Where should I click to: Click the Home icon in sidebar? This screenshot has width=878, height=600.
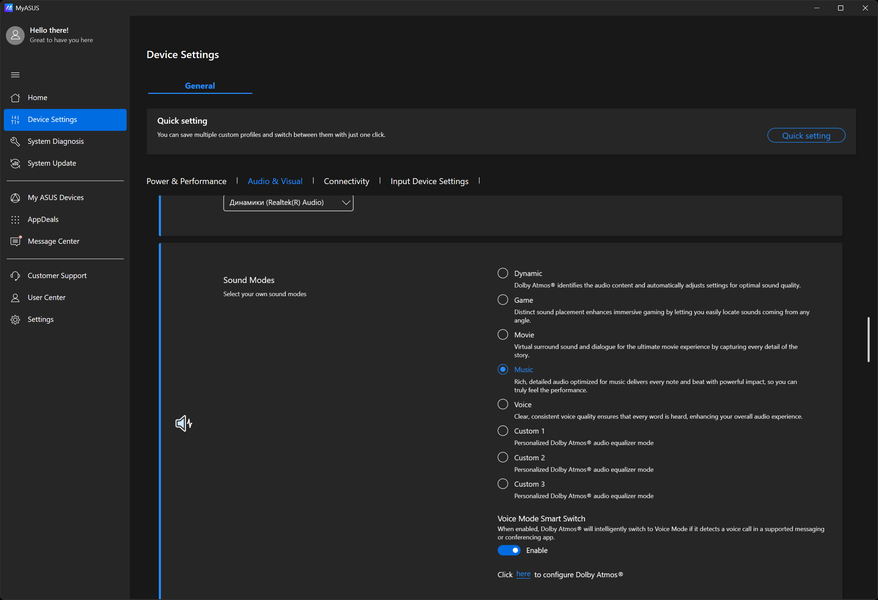pyautogui.click(x=15, y=98)
